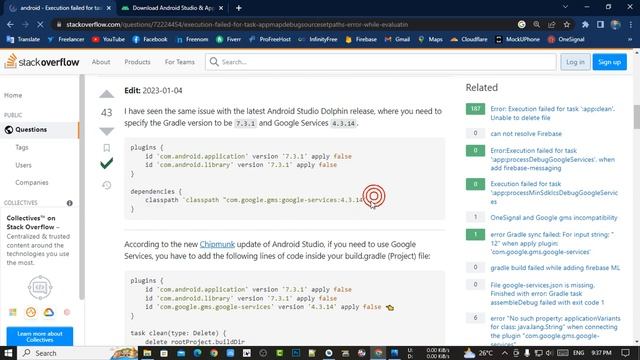This screenshot has width=640, height=360.
Task: Open the Products menu
Action: coord(137,62)
